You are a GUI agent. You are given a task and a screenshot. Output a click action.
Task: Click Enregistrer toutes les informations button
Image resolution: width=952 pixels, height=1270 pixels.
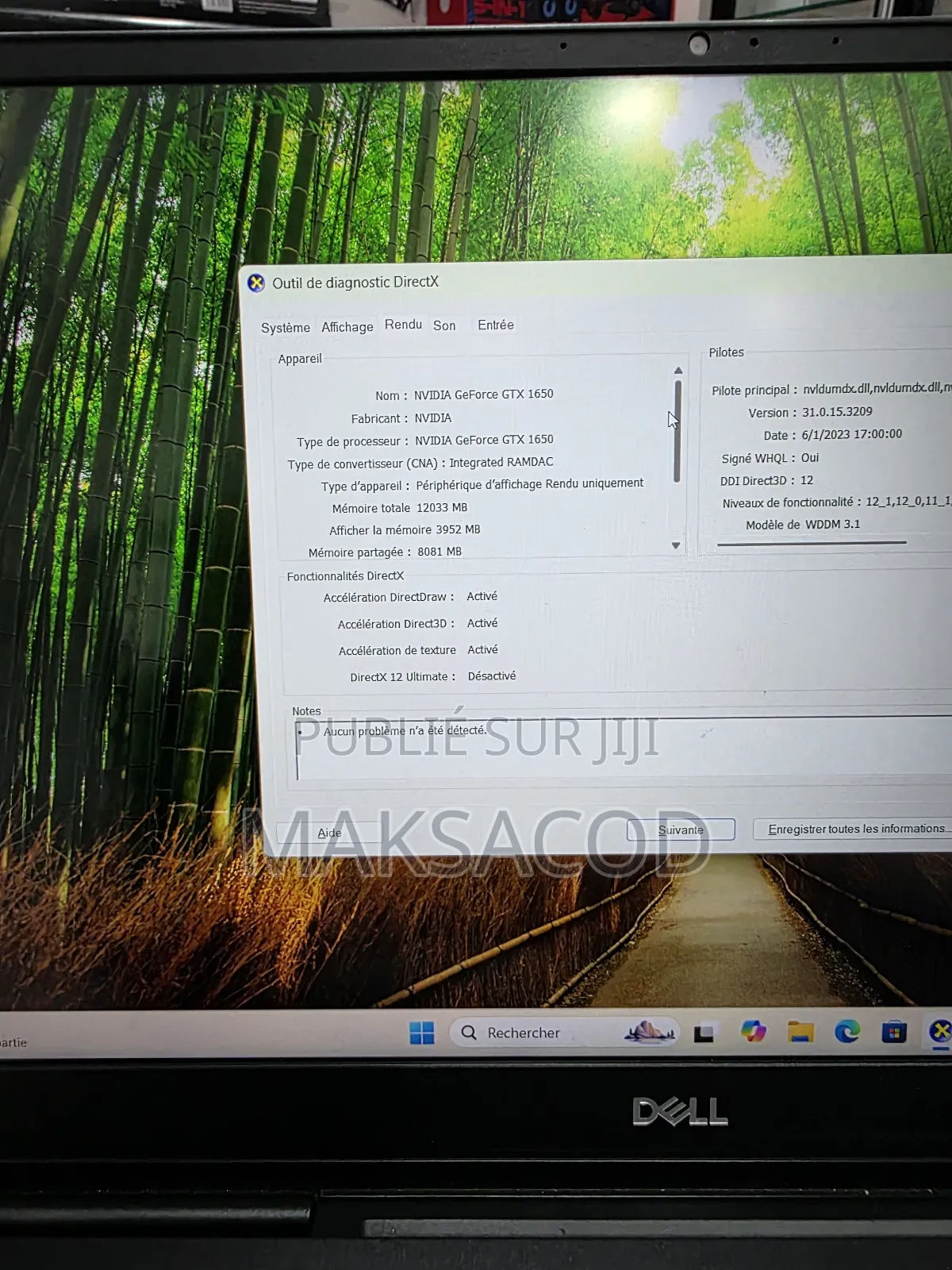[x=853, y=829]
